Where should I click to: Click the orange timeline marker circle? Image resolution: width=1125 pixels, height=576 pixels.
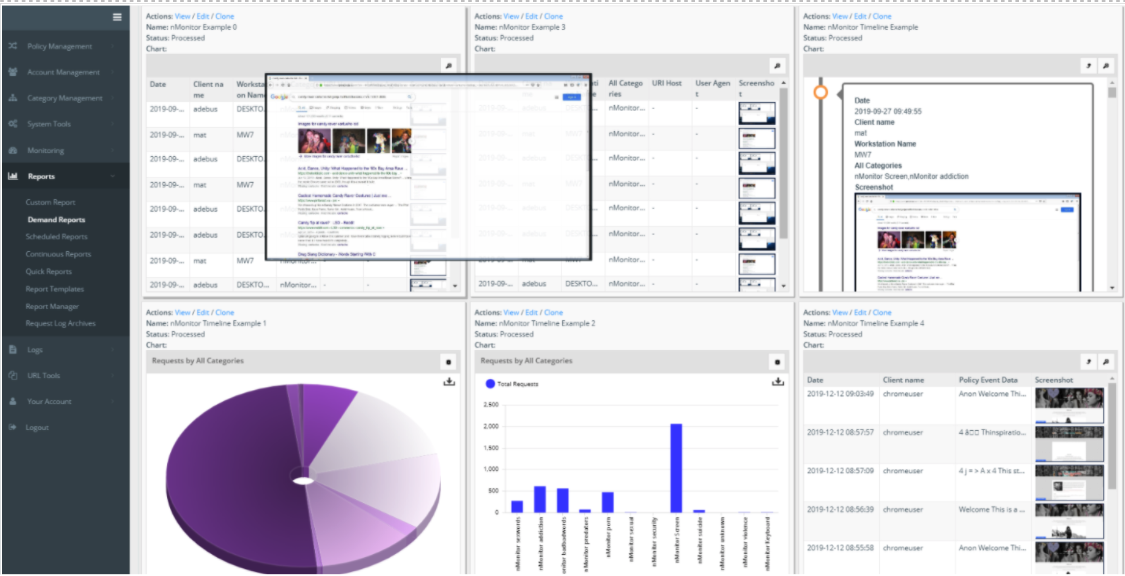point(821,92)
